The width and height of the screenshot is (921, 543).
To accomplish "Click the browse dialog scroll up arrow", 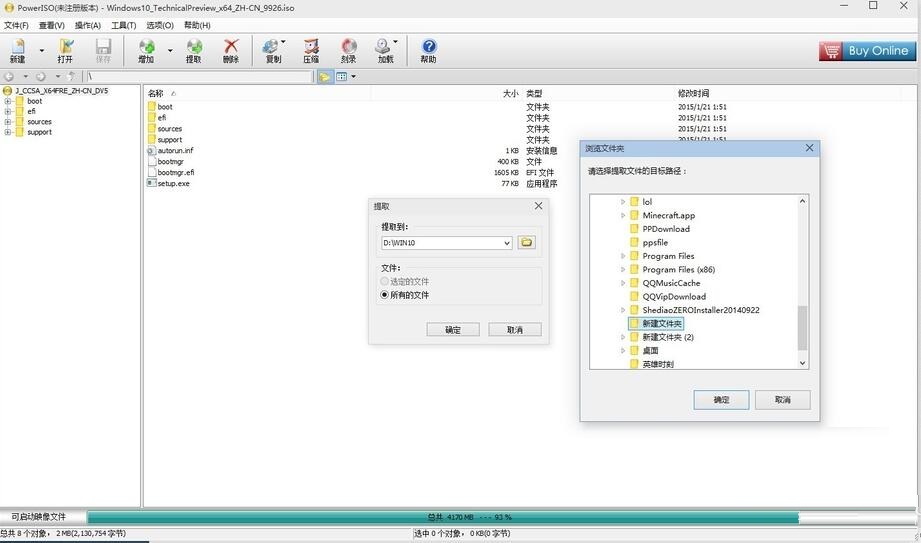I will pos(802,201).
